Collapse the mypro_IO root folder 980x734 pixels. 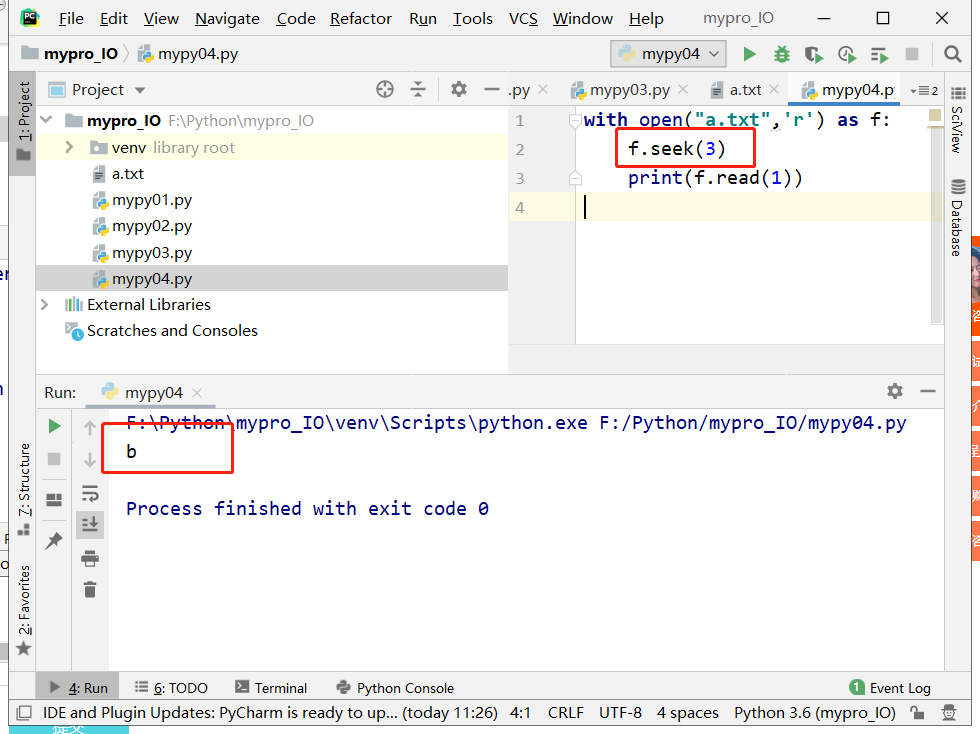point(47,119)
